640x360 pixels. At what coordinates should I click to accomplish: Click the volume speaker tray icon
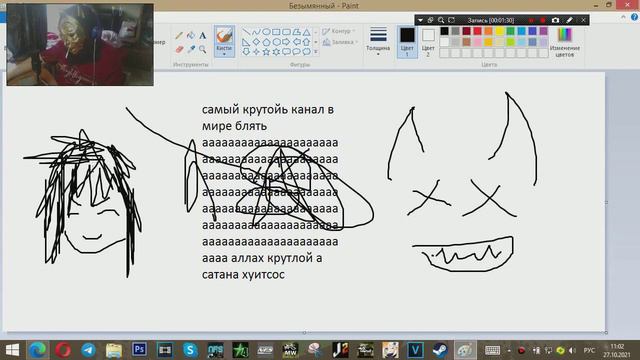pyautogui.click(x=572, y=350)
